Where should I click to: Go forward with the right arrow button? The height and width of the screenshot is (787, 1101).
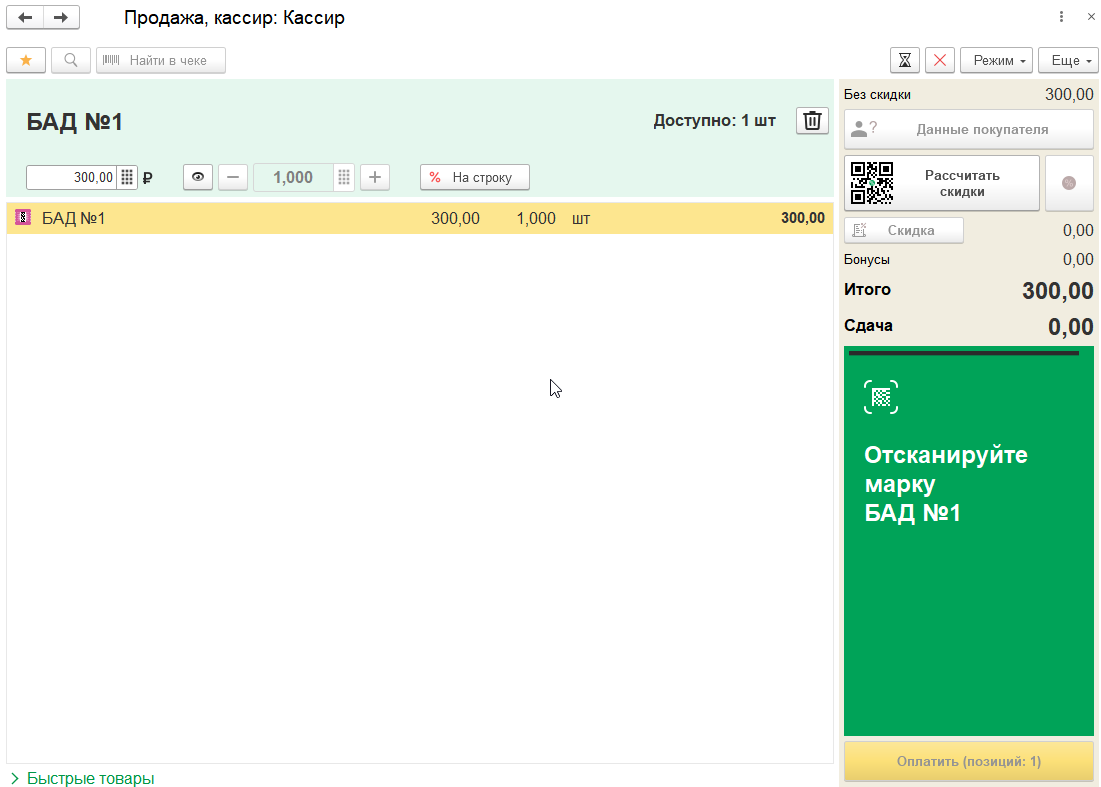pyautogui.click(x=61, y=18)
